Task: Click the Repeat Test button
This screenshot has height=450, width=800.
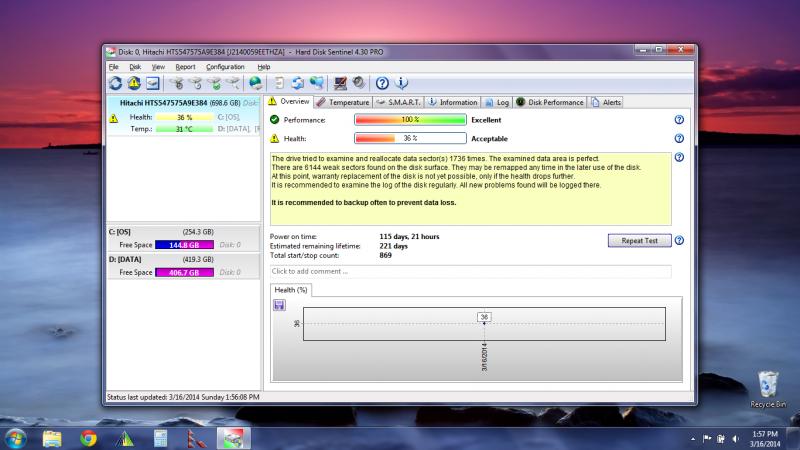Action: pyautogui.click(x=639, y=240)
